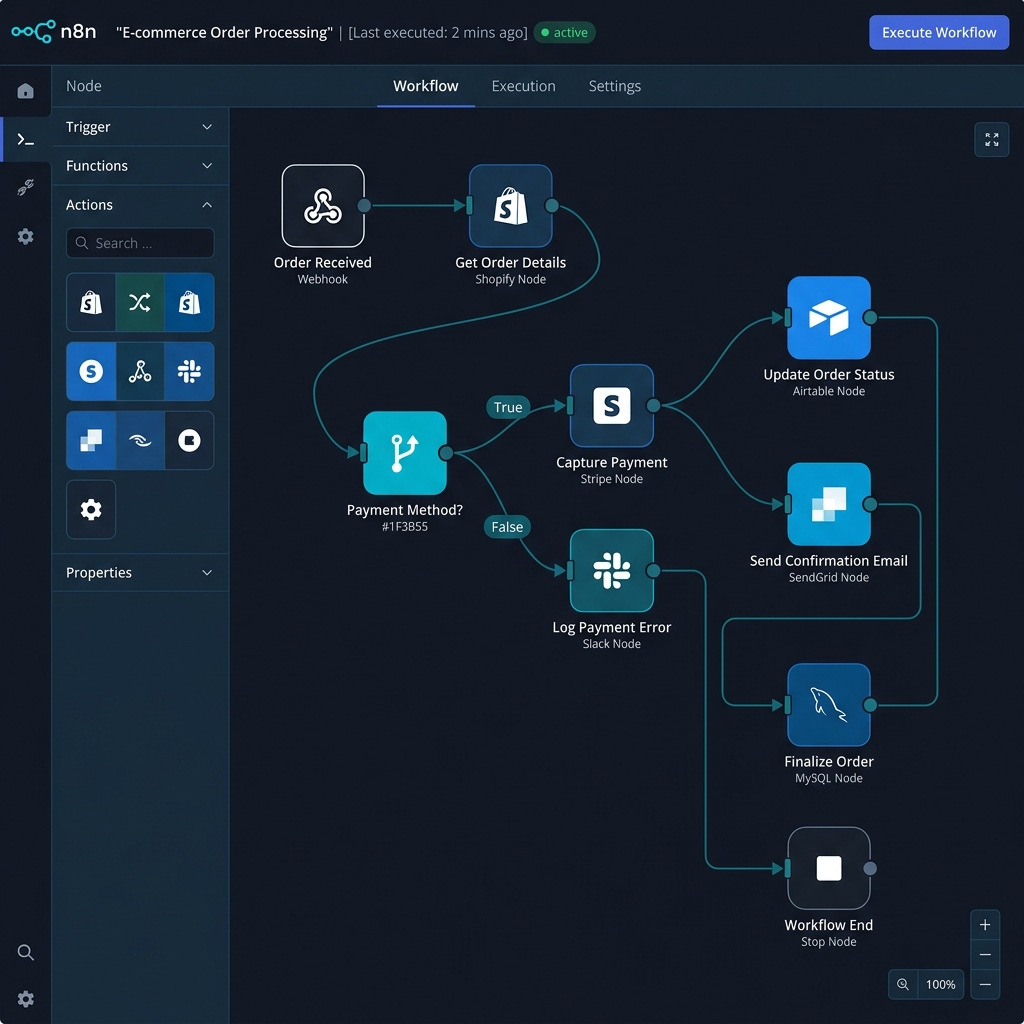The width and height of the screenshot is (1024, 1024).
Task: Click the Last executed 2 mins ago text
Action: pyautogui.click(x=438, y=32)
